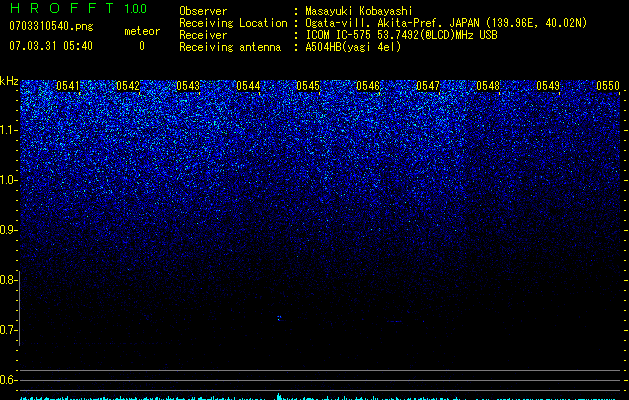Click the 0548 time marker
The height and width of the screenshot is (400, 629).
pyautogui.click(x=488, y=86)
